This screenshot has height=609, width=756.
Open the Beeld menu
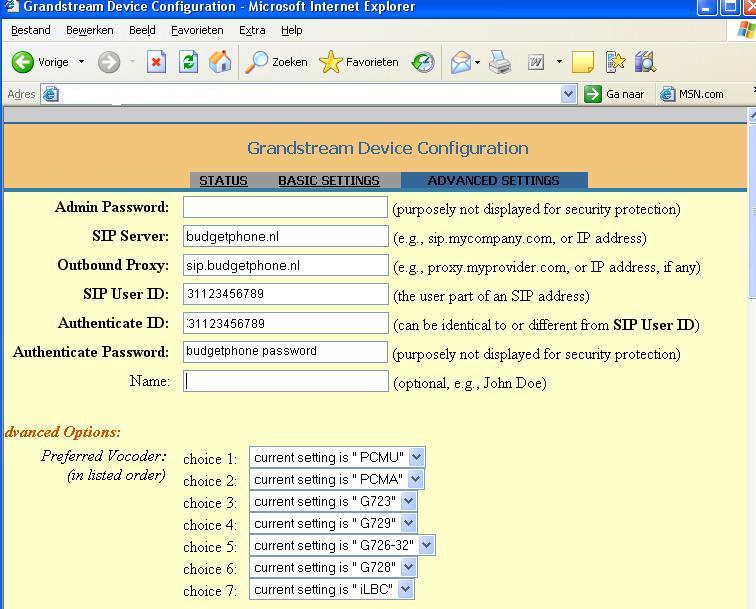point(142,30)
